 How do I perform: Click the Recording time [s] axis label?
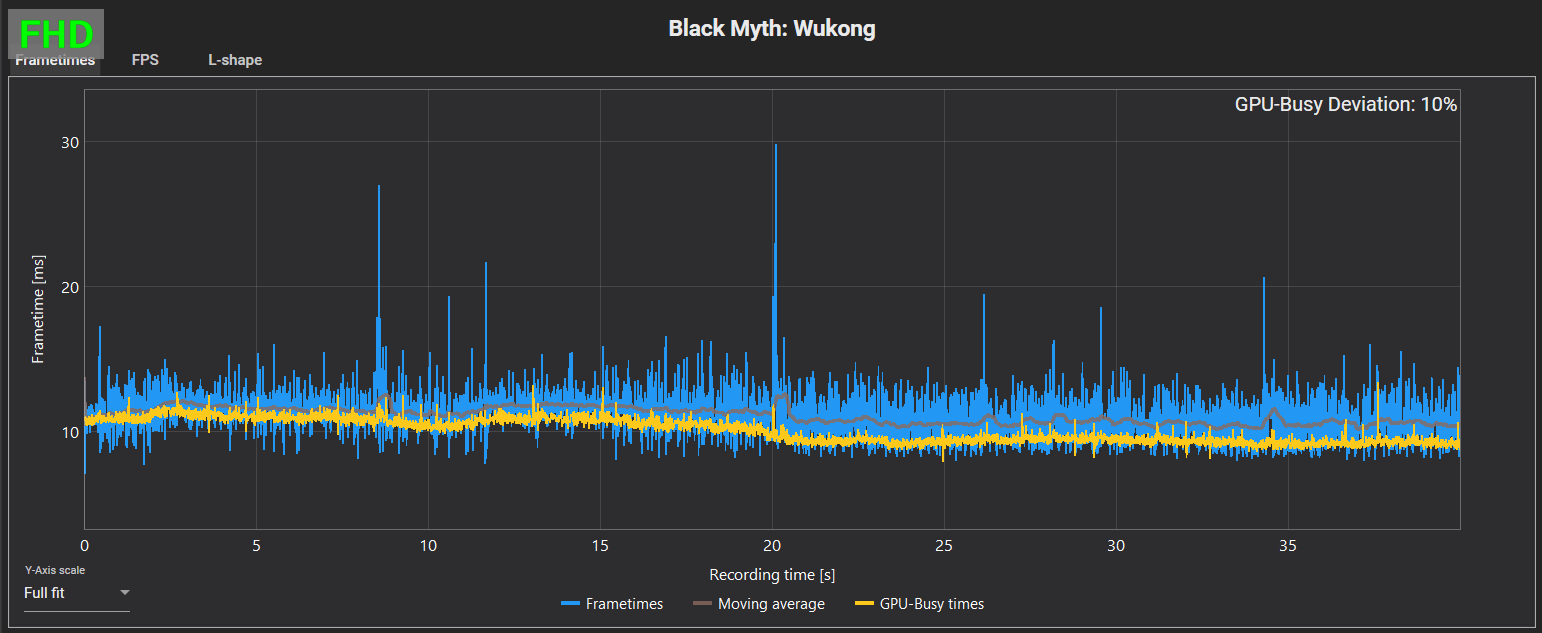772,575
